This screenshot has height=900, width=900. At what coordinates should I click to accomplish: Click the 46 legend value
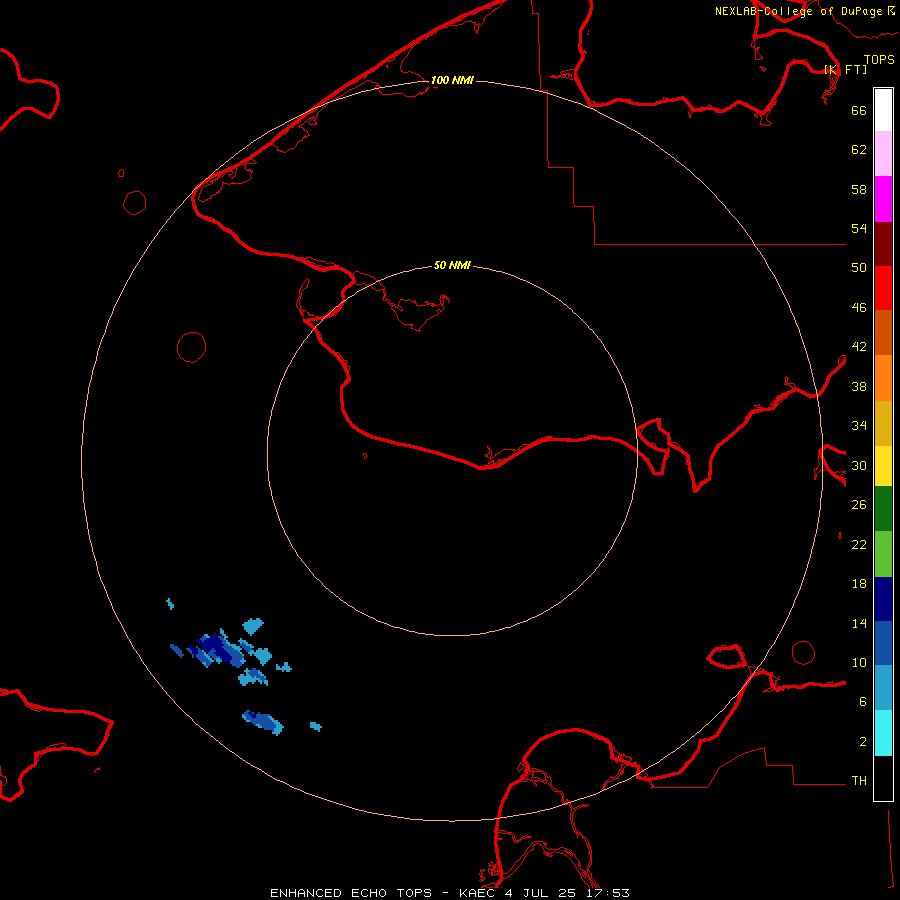(x=859, y=308)
